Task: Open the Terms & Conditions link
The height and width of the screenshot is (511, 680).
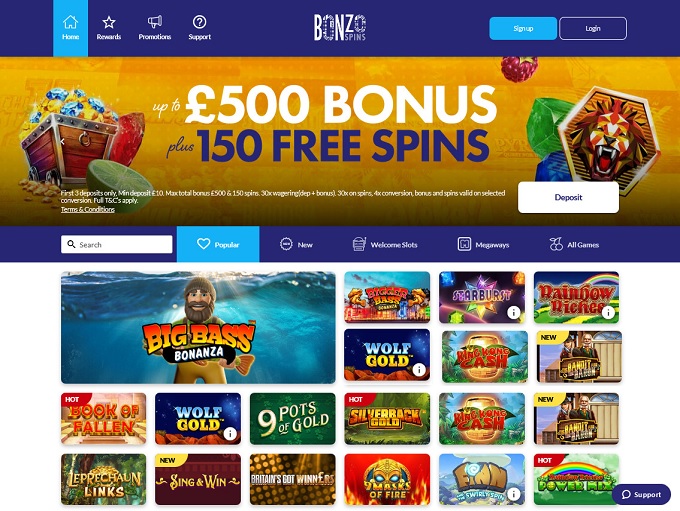Action: tap(88, 210)
